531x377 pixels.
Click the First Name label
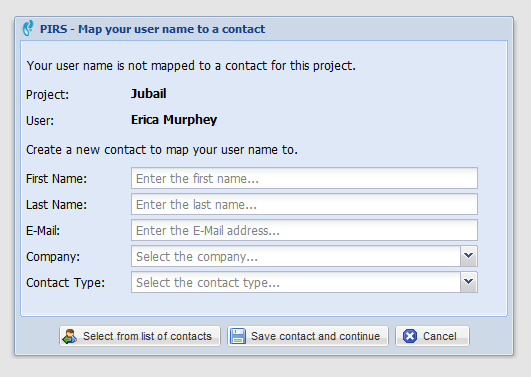click(57, 179)
